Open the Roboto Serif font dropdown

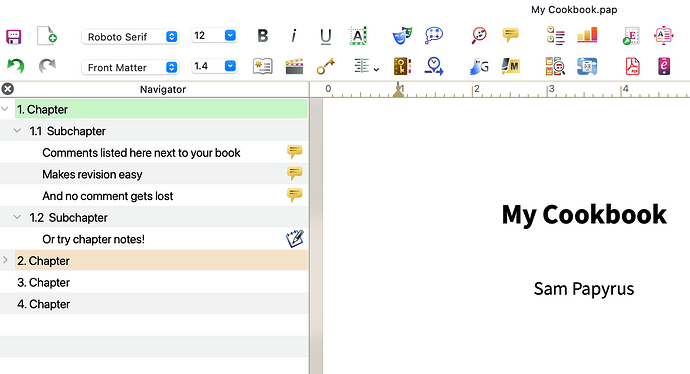point(130,37)
